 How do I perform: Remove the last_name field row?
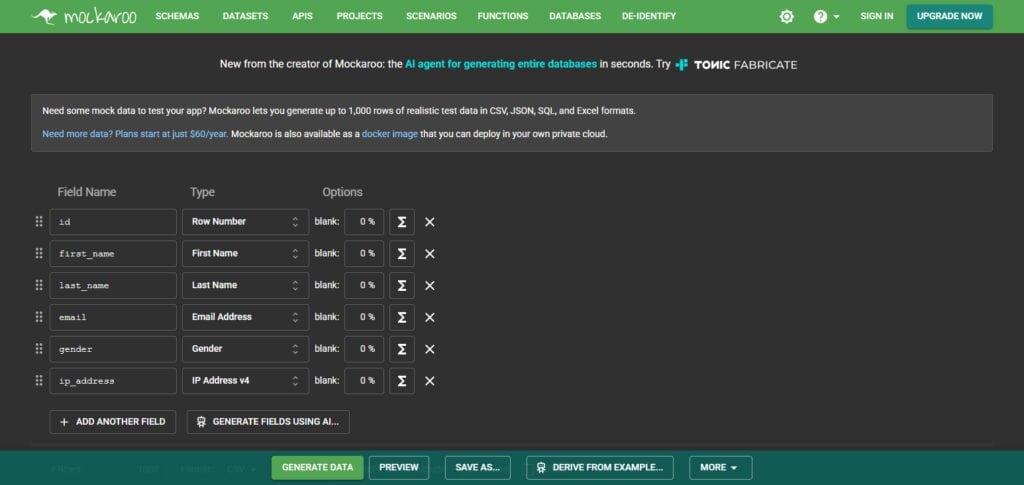430,285
